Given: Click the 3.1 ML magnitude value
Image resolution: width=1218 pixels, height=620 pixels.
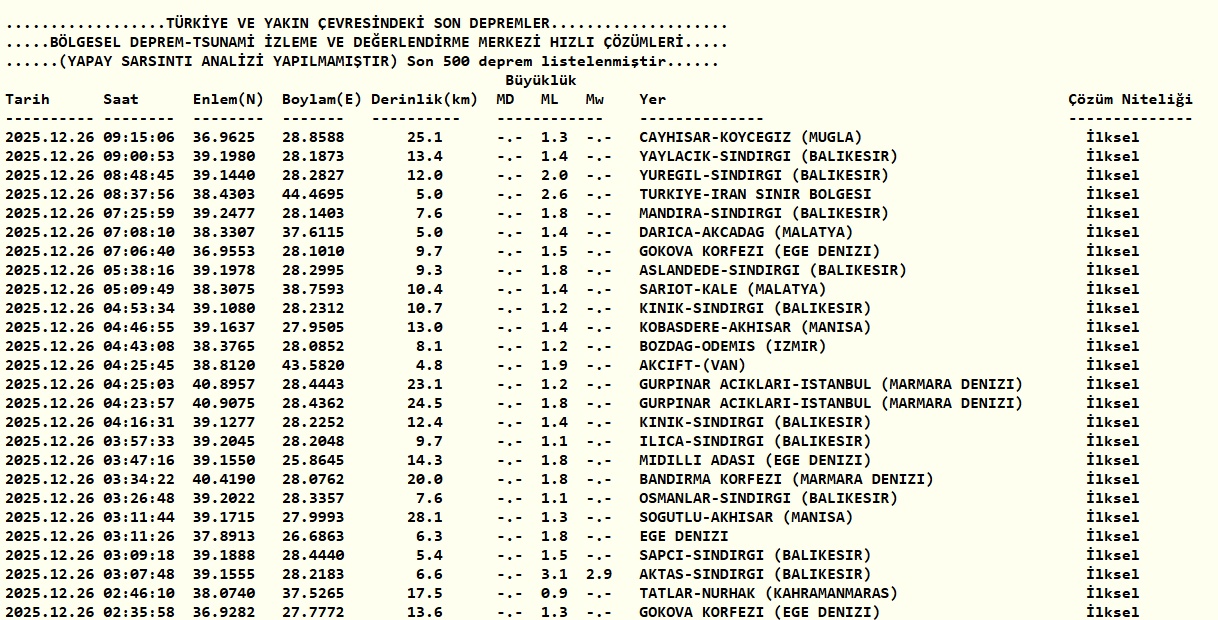Looking at the screenshot, I should click(x=554, y=574).
